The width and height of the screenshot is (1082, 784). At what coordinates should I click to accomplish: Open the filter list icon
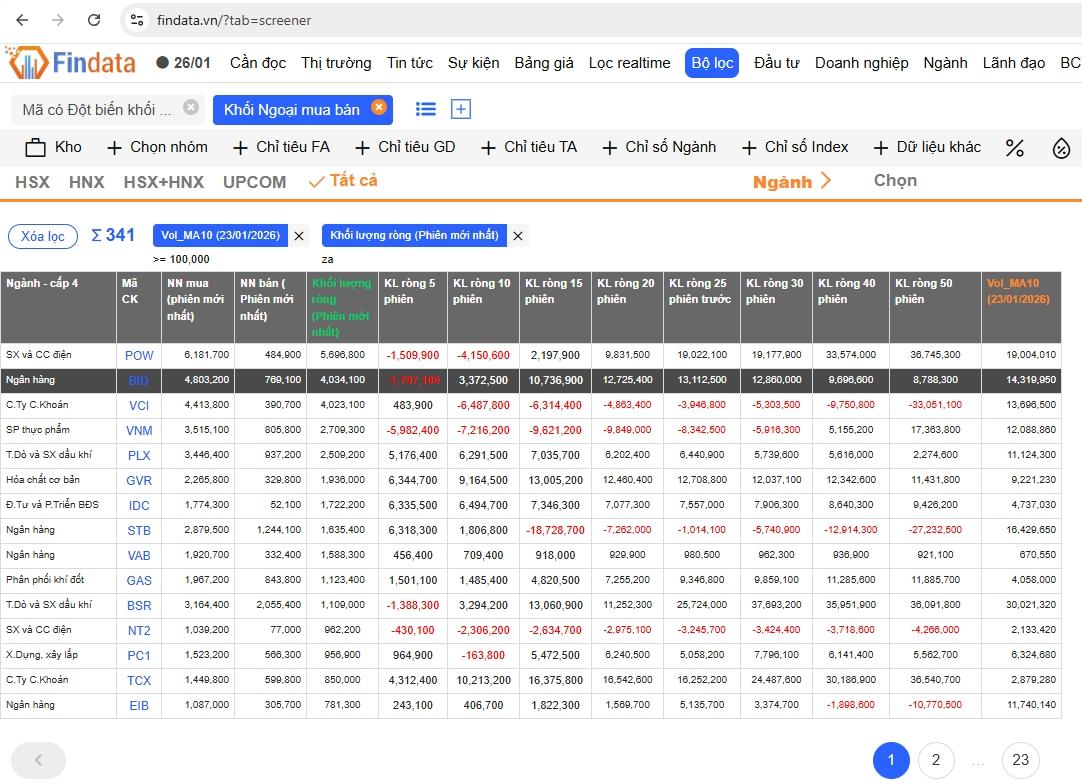426,109
